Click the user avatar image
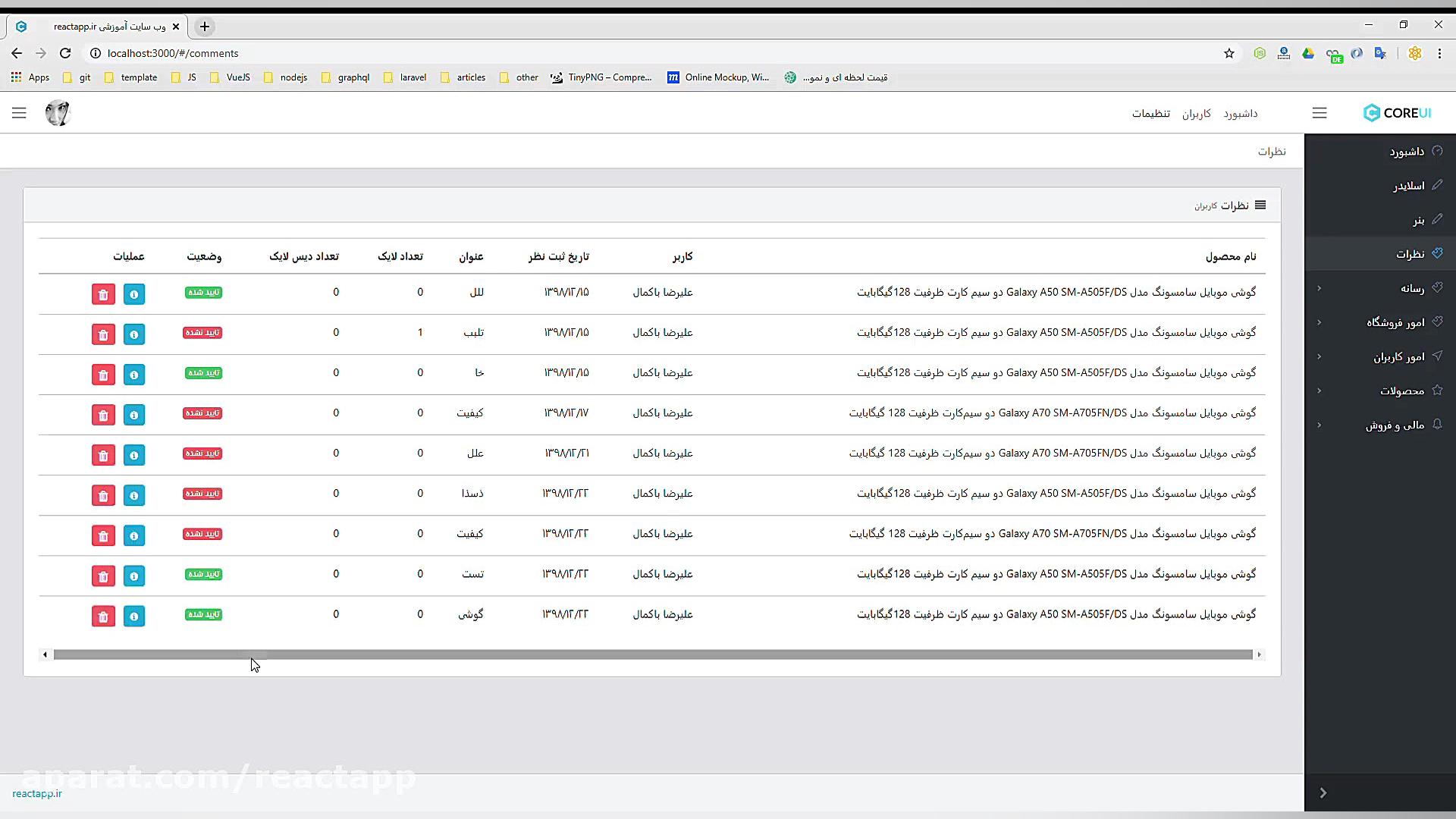This screenshot has height=819, width=1456. point(58,113)
